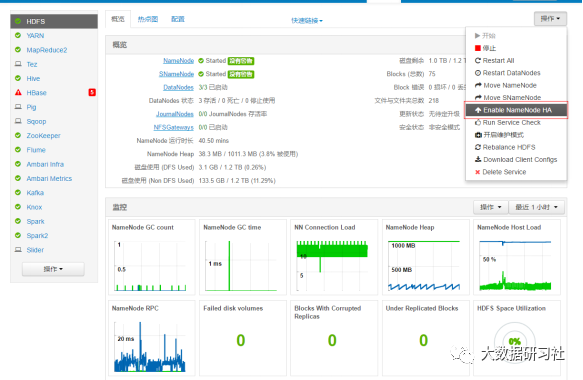Click the NameNode Heap chart

(425, 257)
